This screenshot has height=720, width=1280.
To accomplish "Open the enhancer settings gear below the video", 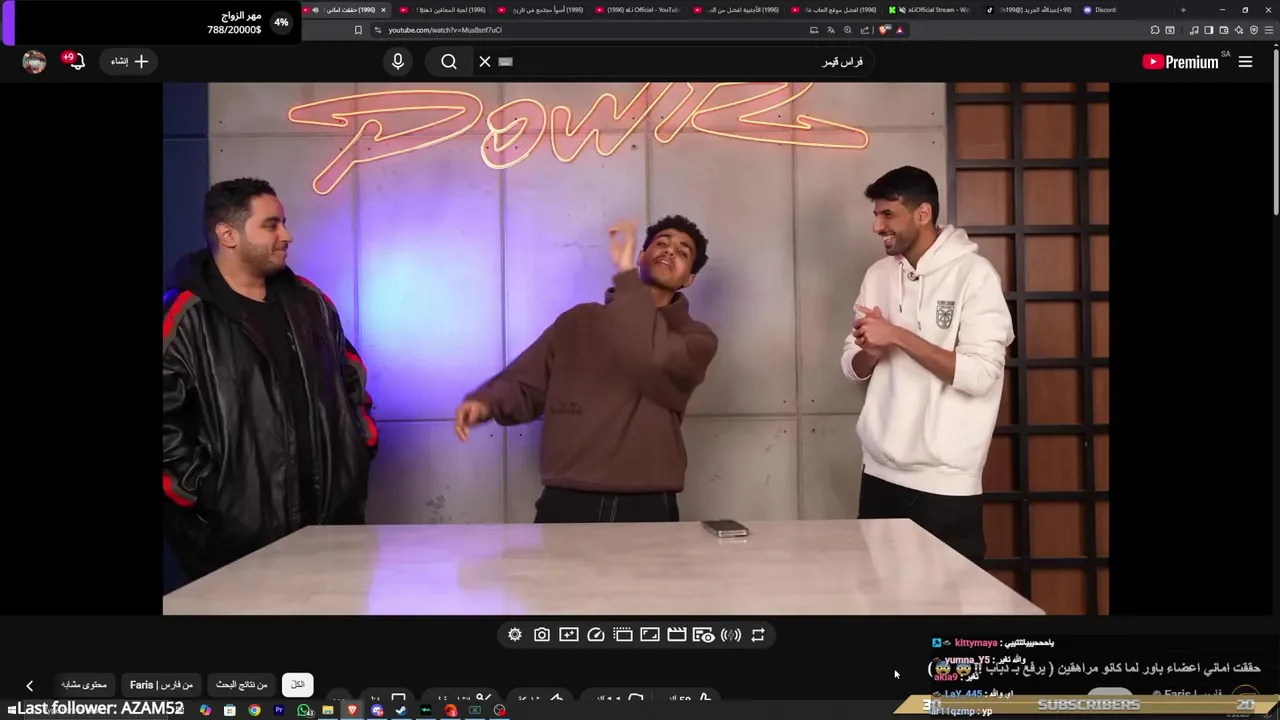I will click(x=515, y=635).
